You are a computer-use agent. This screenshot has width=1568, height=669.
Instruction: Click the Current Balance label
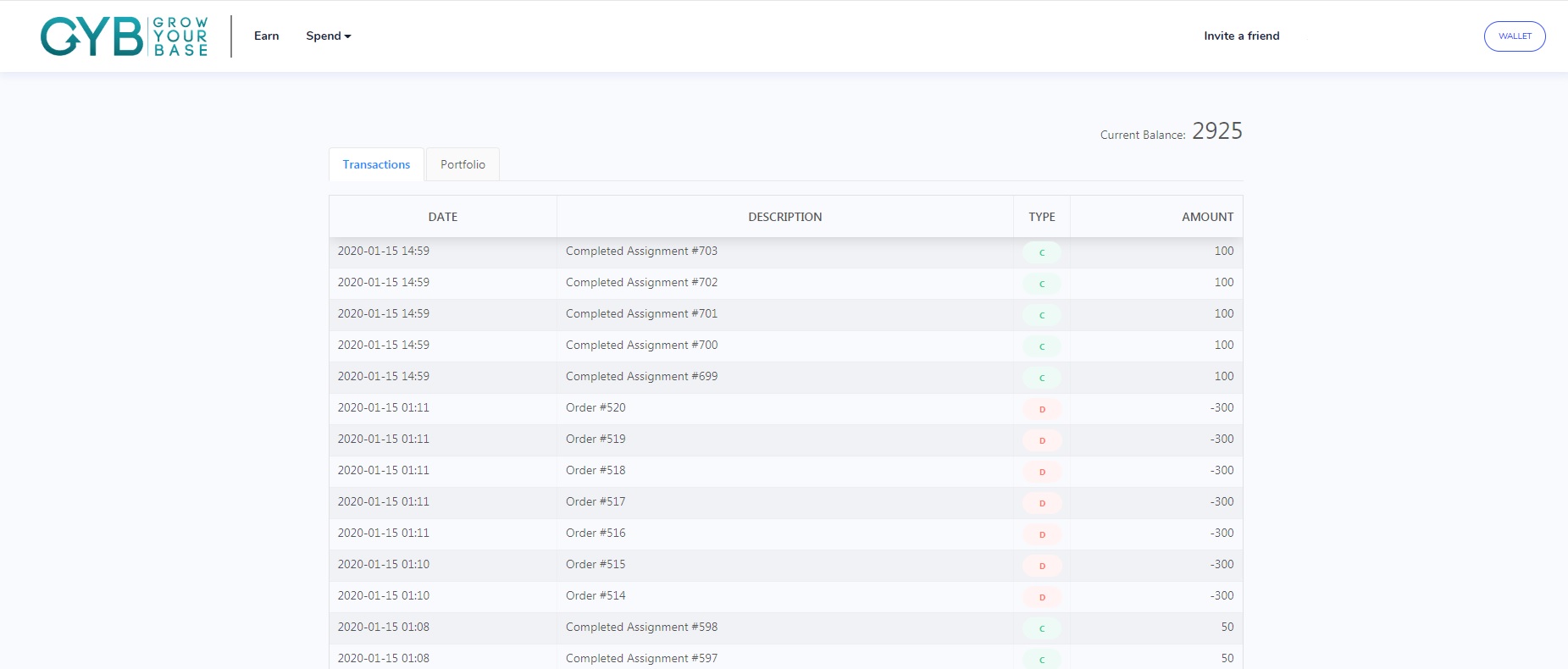click(x=1143, y=135)
